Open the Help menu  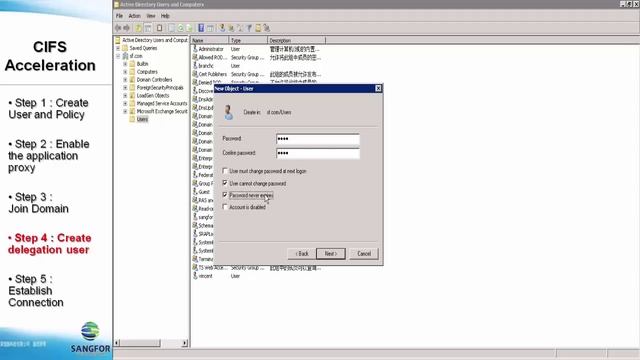pyautogui.click(x=165, y=16)
